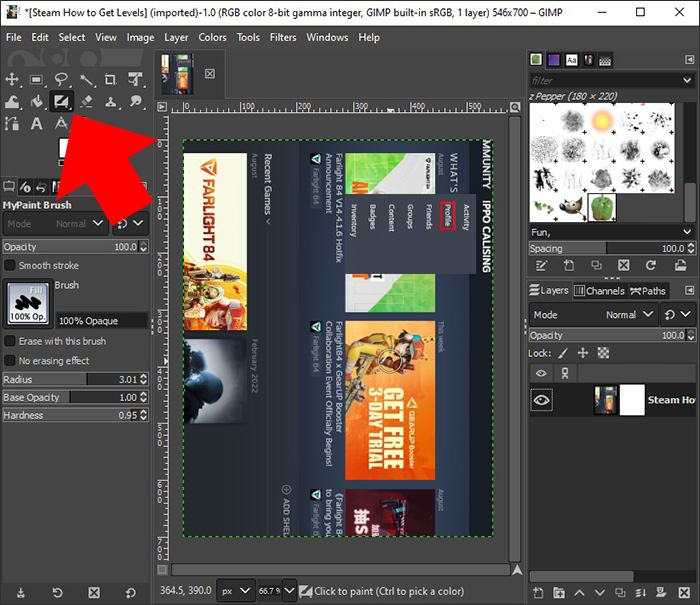This screenshot has height=605, width=700.
Task: Switch to the Channels tab
Action: point(599,291)
